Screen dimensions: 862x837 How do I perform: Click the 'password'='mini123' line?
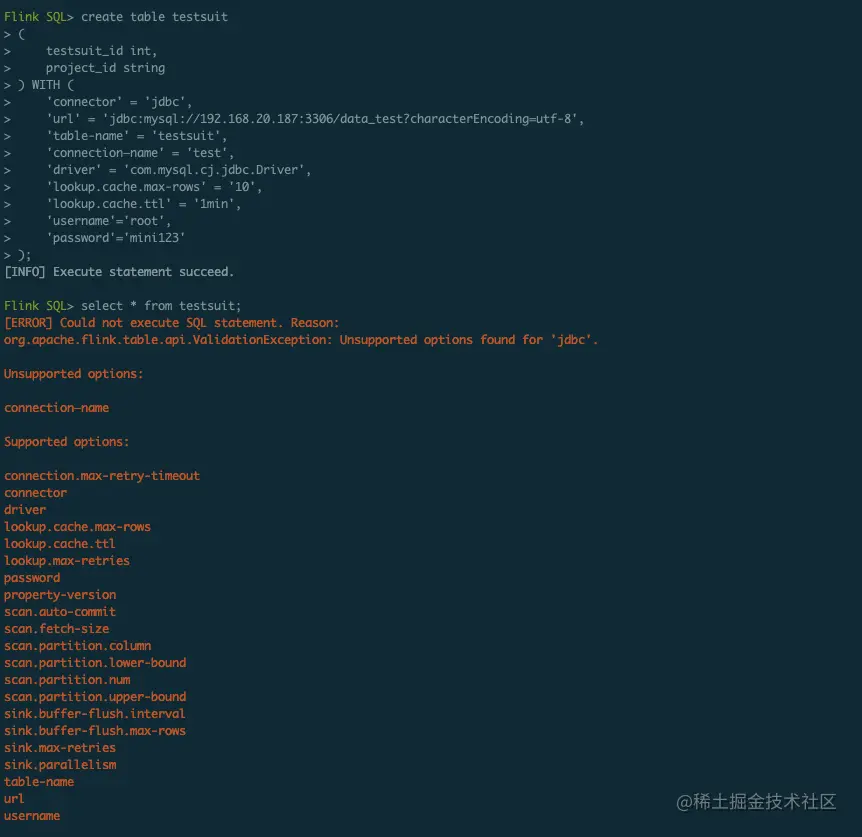[115, 238]
